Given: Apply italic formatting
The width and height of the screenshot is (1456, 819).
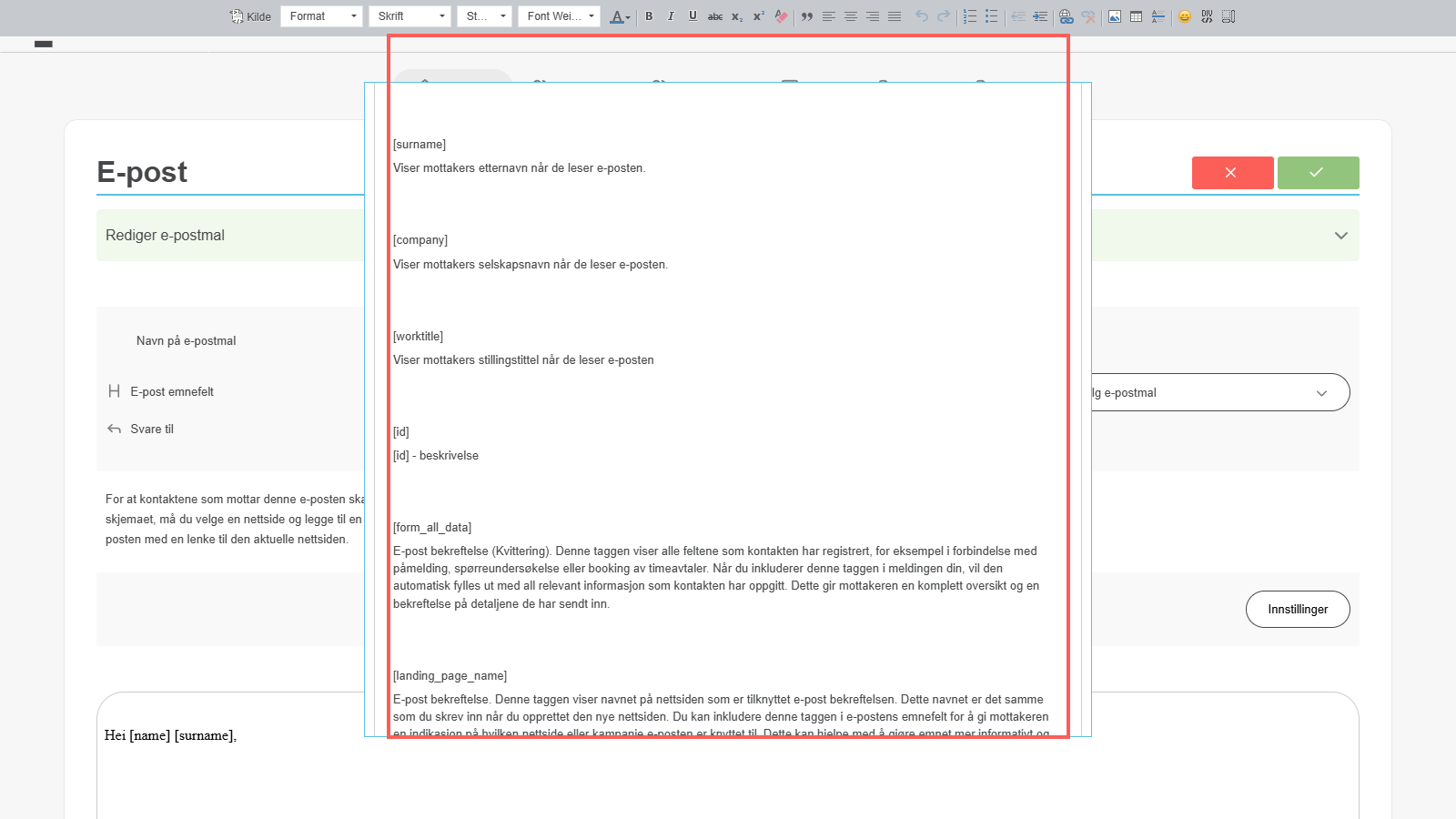Looking at the screenshot, I should tap(671, 16).
